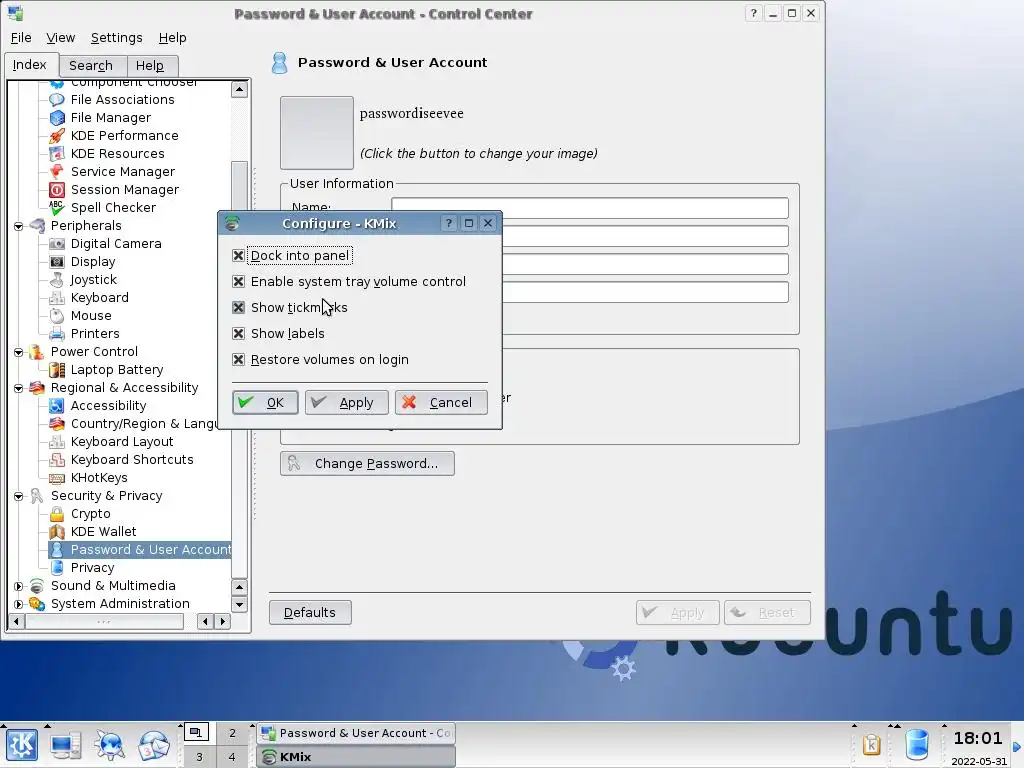Click the KMix taskbar entry
The height and width of the screenshot is (768, 1024).
coord(356,757)
